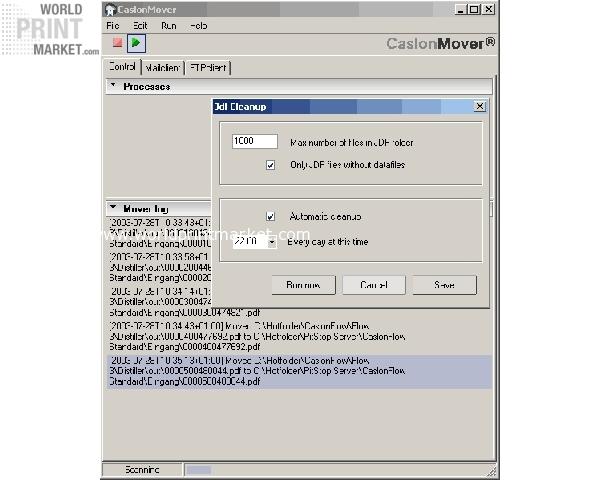Collapse the Mover log section
This screenshot has width=600, height=480.
(x=113, y=207)
